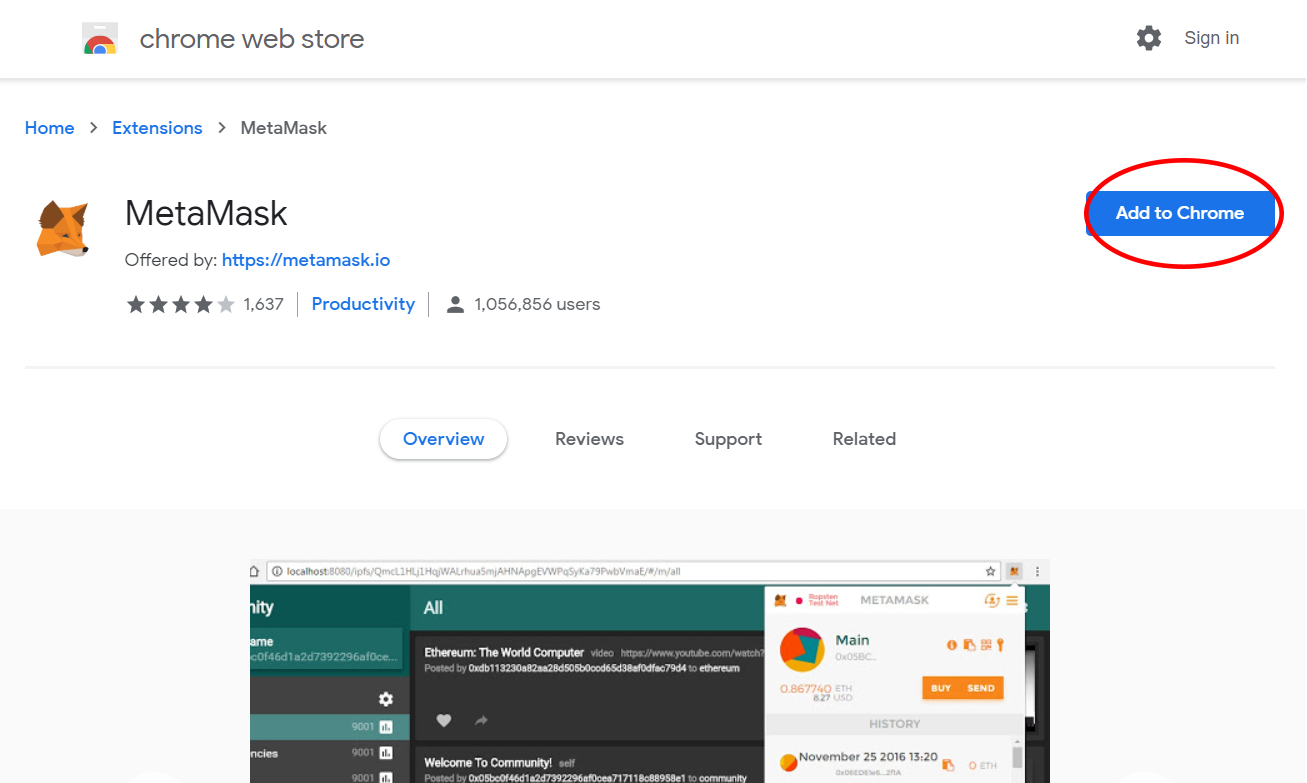Click the star rating for MetaMask
The height and width of the screenshot is (783, 1307).
[180, 304]
